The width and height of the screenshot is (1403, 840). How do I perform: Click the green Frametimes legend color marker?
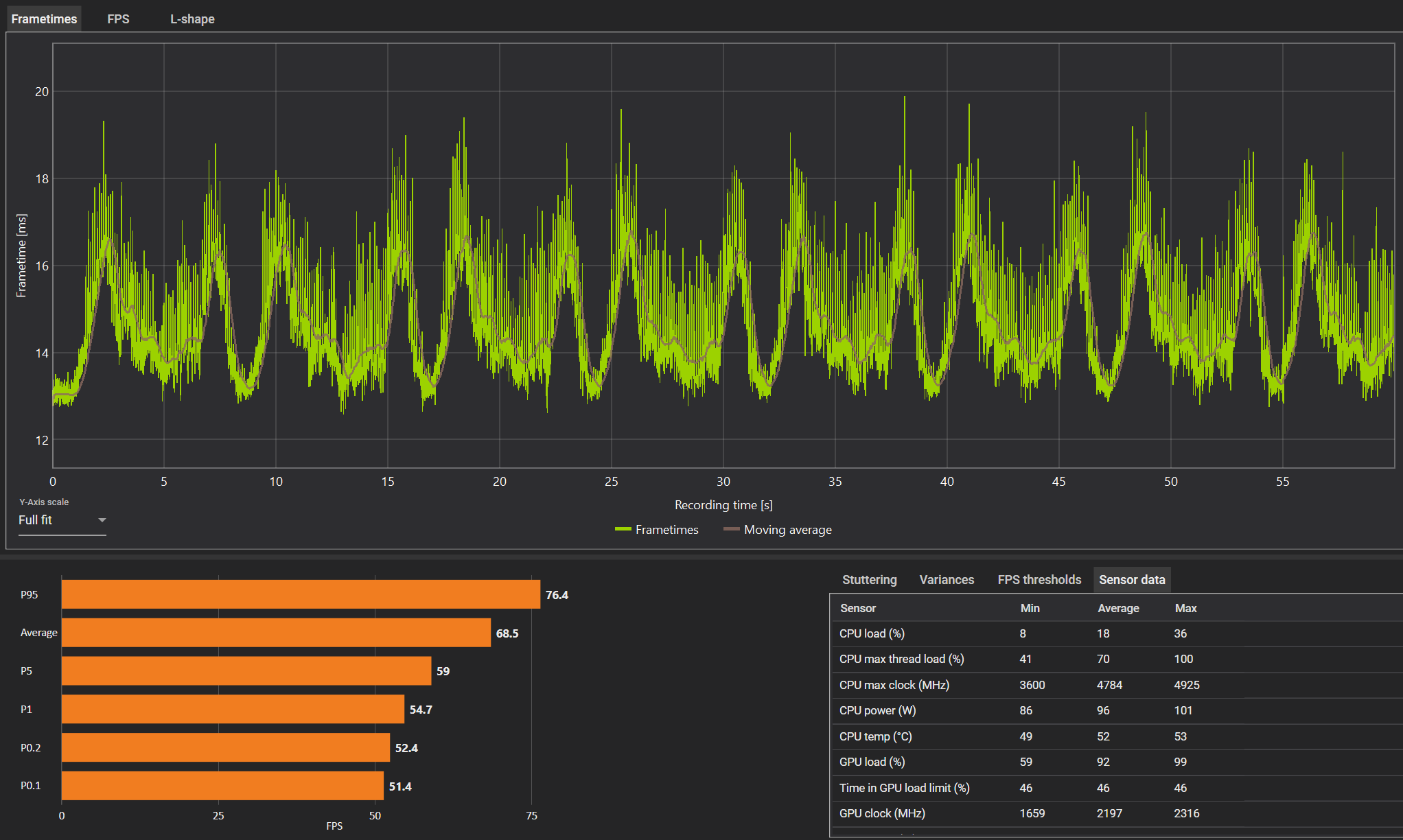[x=623, y=530]
